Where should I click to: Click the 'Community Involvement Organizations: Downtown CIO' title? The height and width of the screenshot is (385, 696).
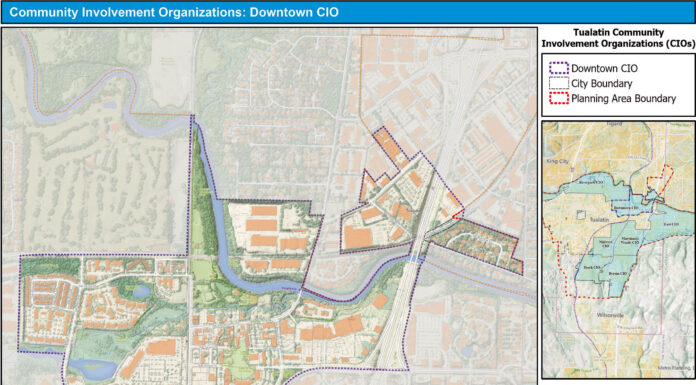click(174, 12)
